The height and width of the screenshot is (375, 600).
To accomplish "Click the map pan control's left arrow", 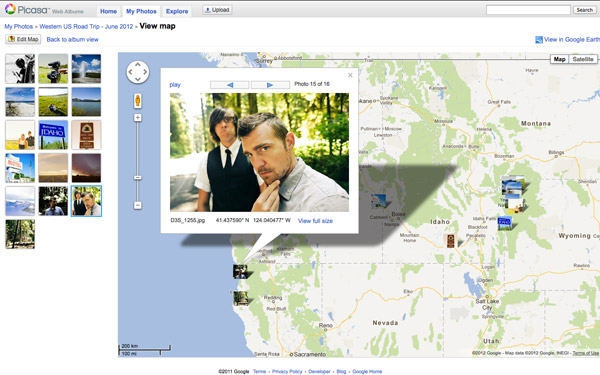I will point(130,72).
